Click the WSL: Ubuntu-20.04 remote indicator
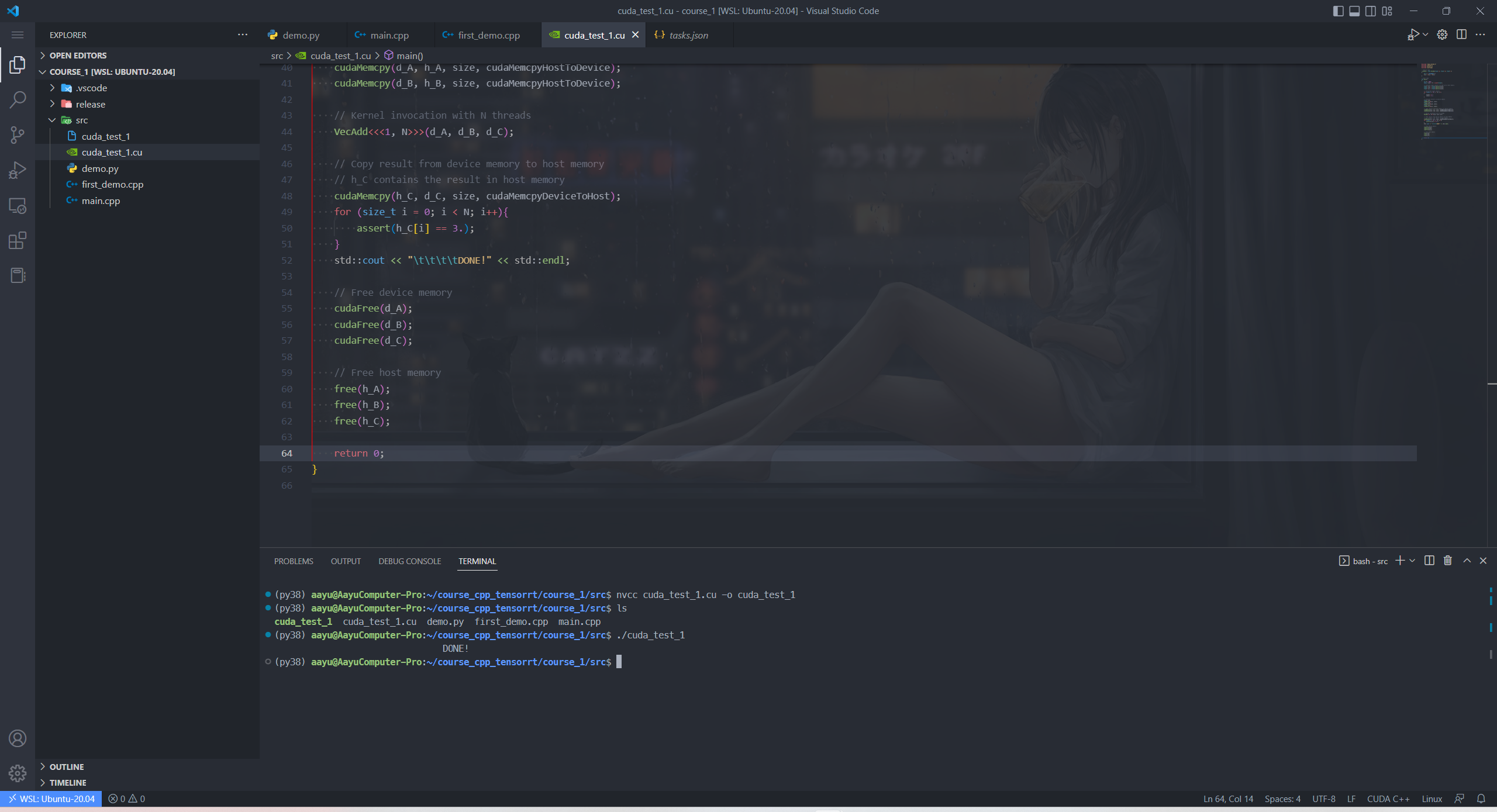1497x812 pixels. (x=51, y=799)
